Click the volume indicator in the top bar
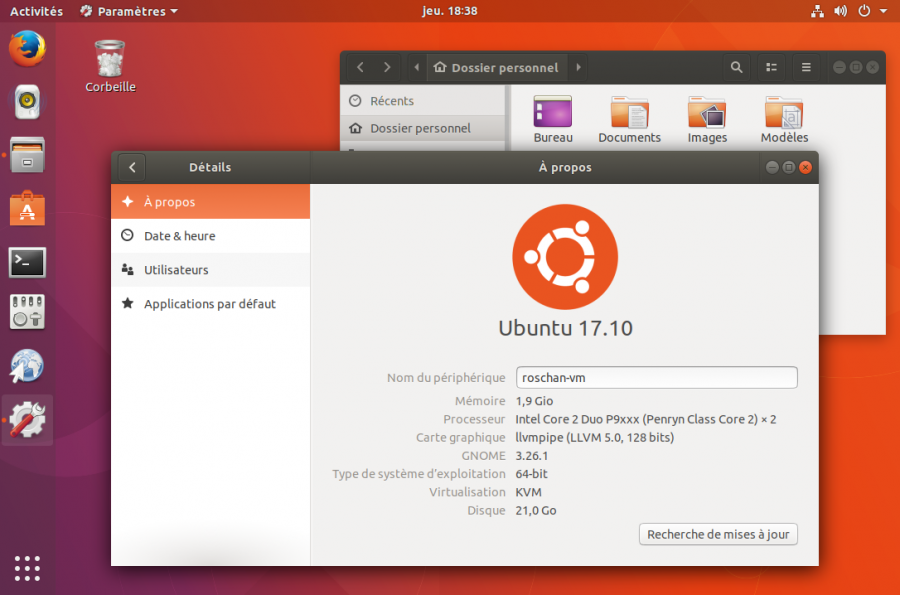 pyautogui.click(x=840, y=11)
